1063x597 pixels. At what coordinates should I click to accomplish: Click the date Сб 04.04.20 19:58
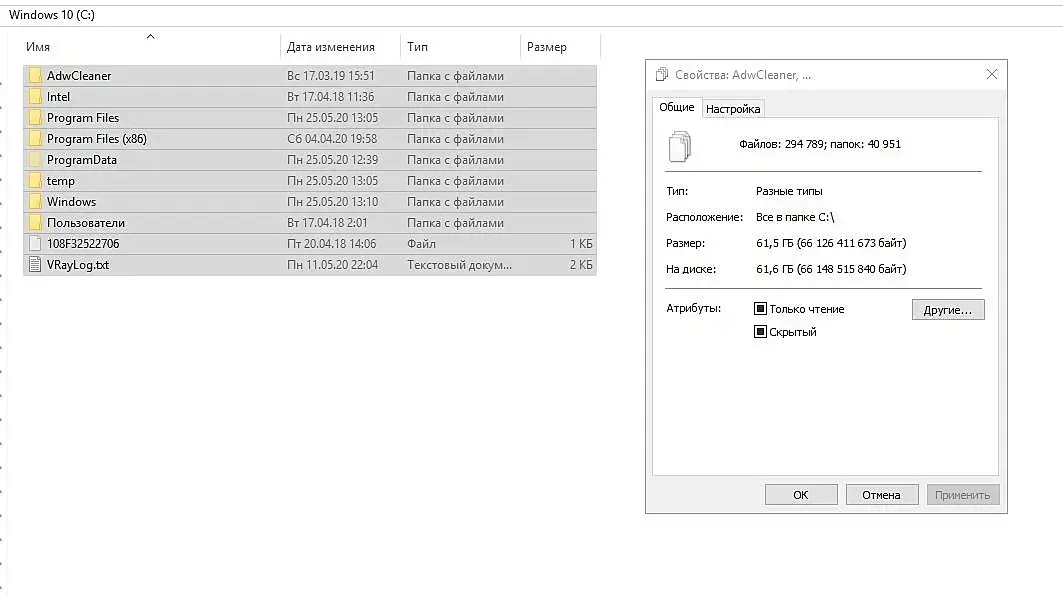[x=332, y=138]
